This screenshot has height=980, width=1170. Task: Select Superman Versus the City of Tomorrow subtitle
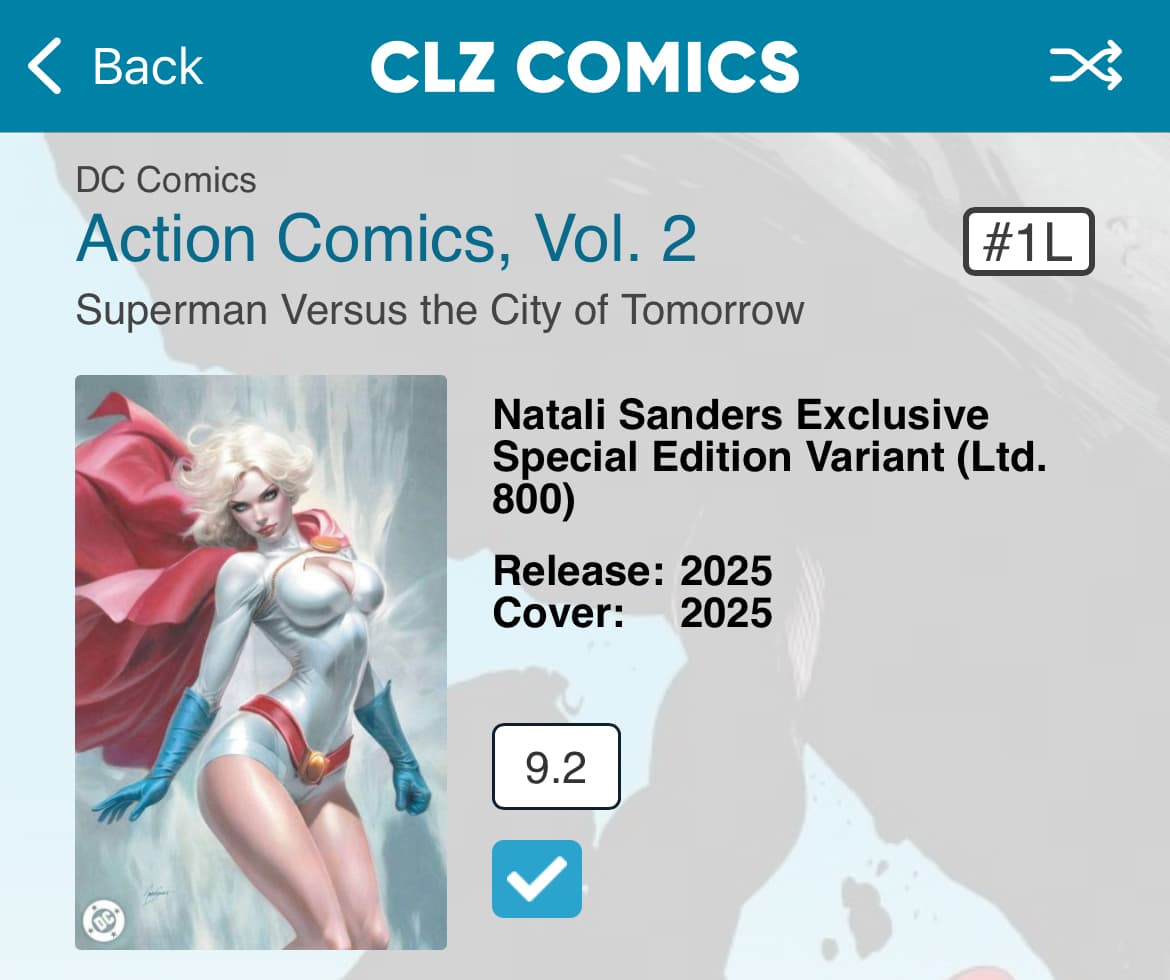(440, 310)
